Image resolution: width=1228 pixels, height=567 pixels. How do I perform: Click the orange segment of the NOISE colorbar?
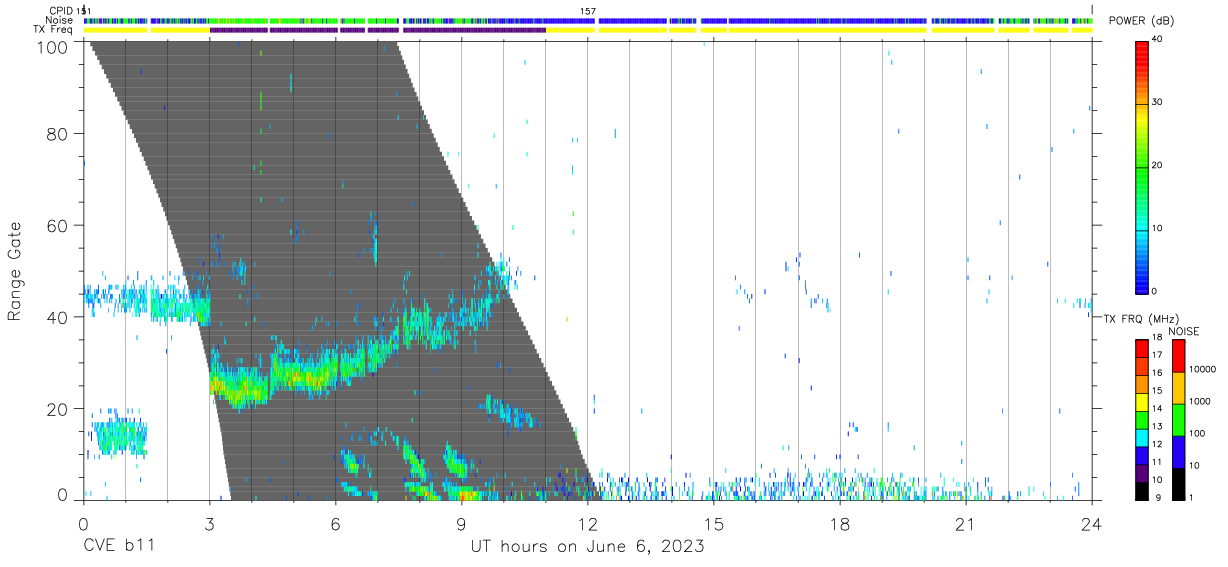click(1177, 388)
